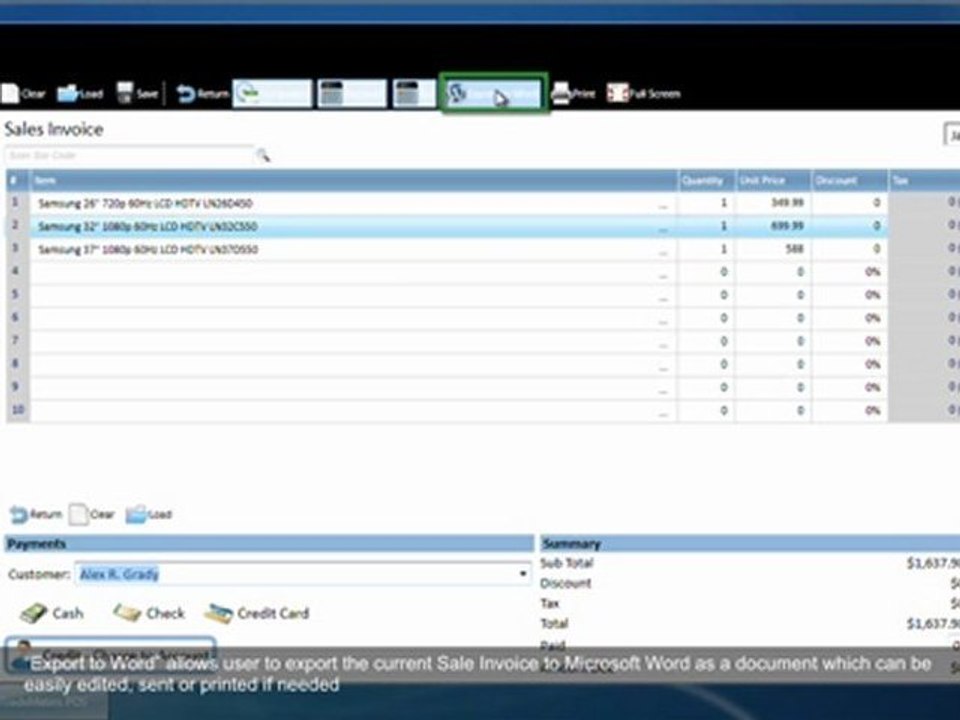Click the Total amount $1,637 in Summary

(x=933, y=624)
